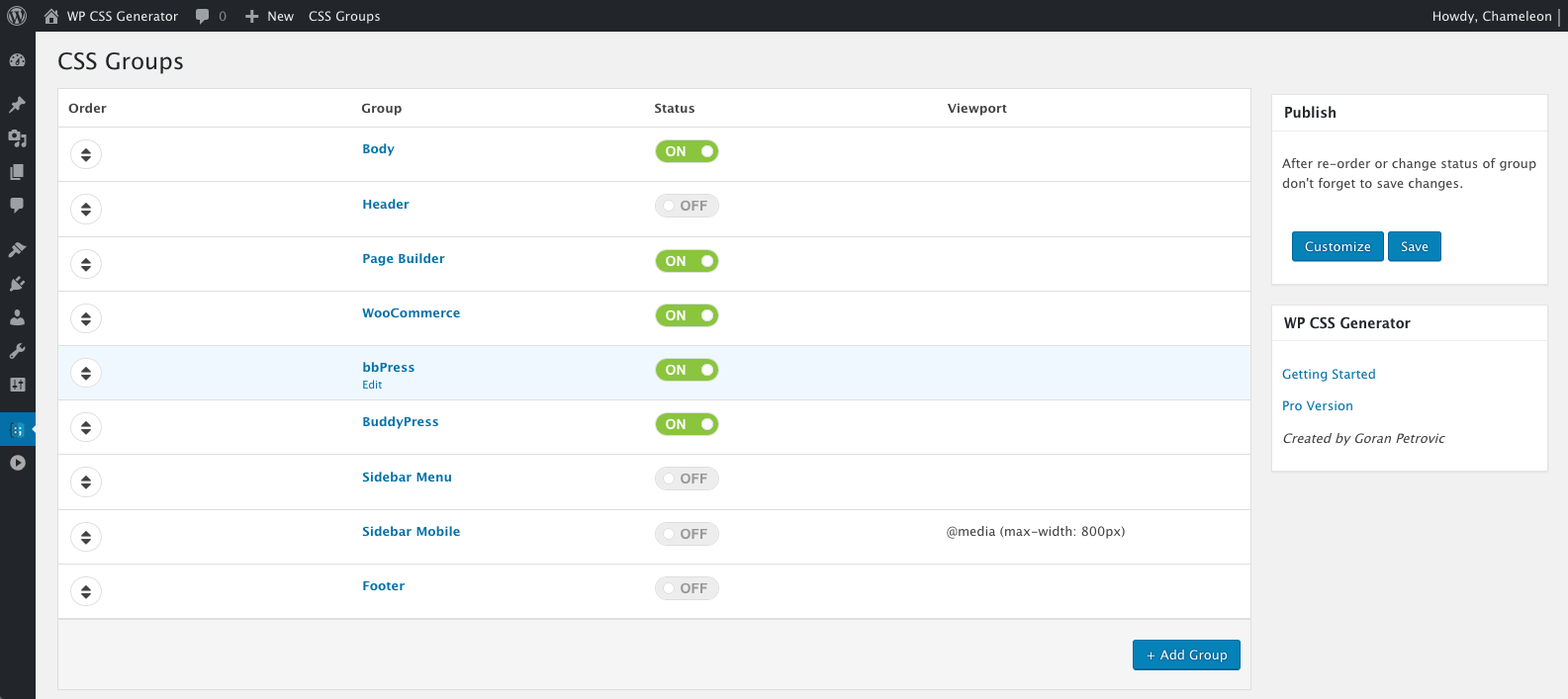Open the Getting Started link
The image size is (1568, 699).
tap(1329, 374)
